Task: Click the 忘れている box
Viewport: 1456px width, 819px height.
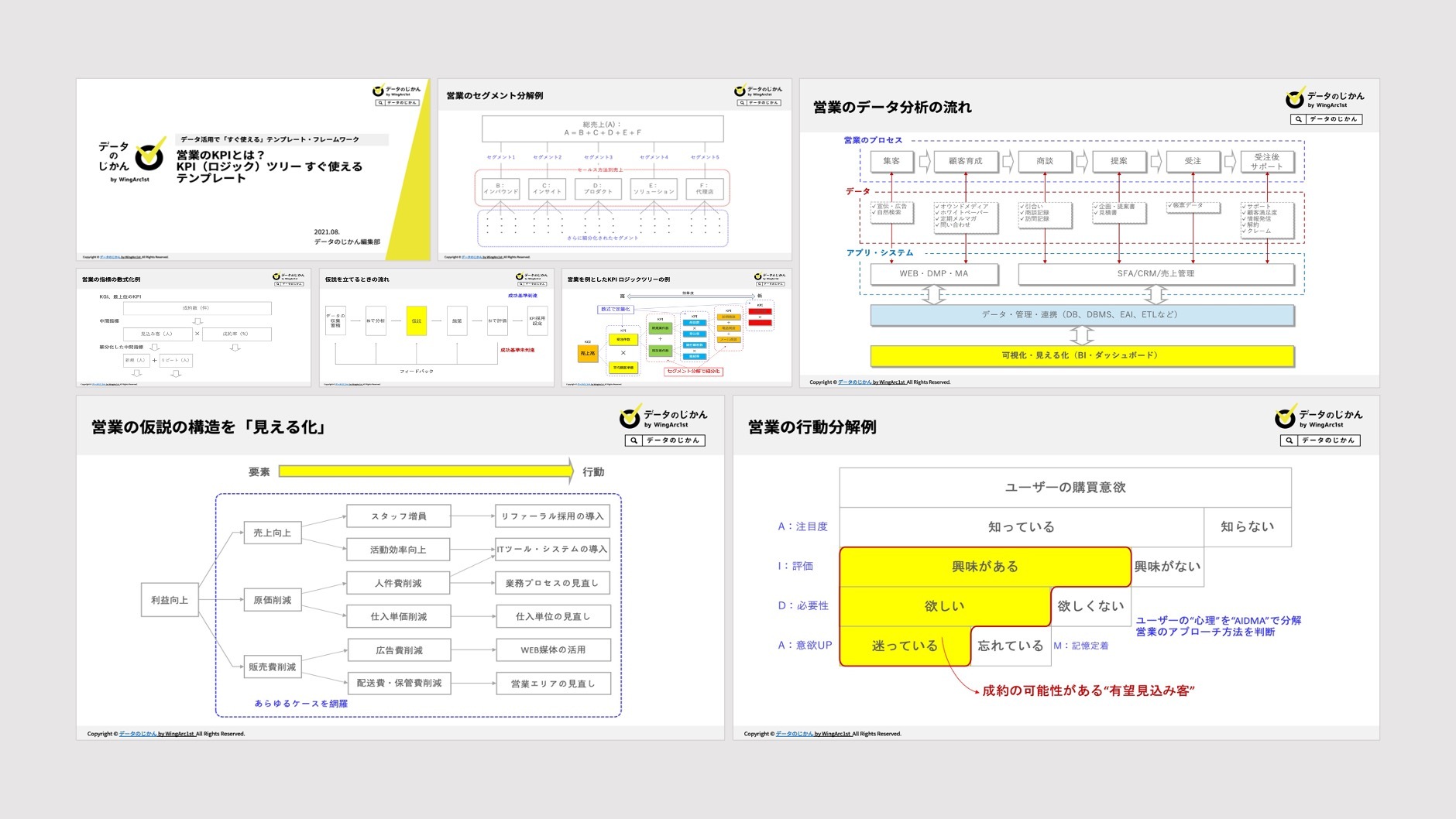Action: point(1011,646)
